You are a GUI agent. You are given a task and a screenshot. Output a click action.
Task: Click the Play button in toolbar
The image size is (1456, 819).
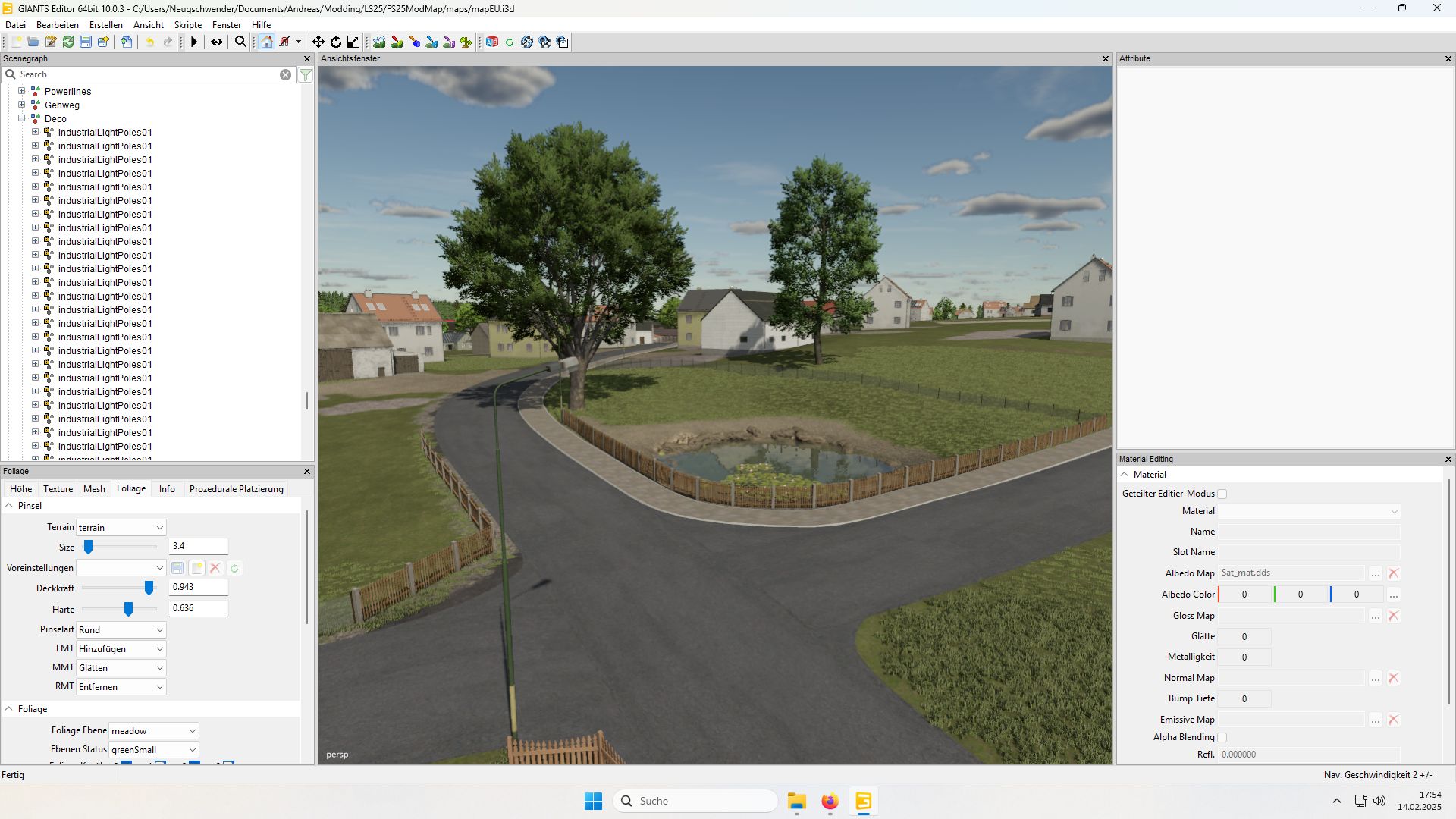pyautogui.click(x=194, y=42)
